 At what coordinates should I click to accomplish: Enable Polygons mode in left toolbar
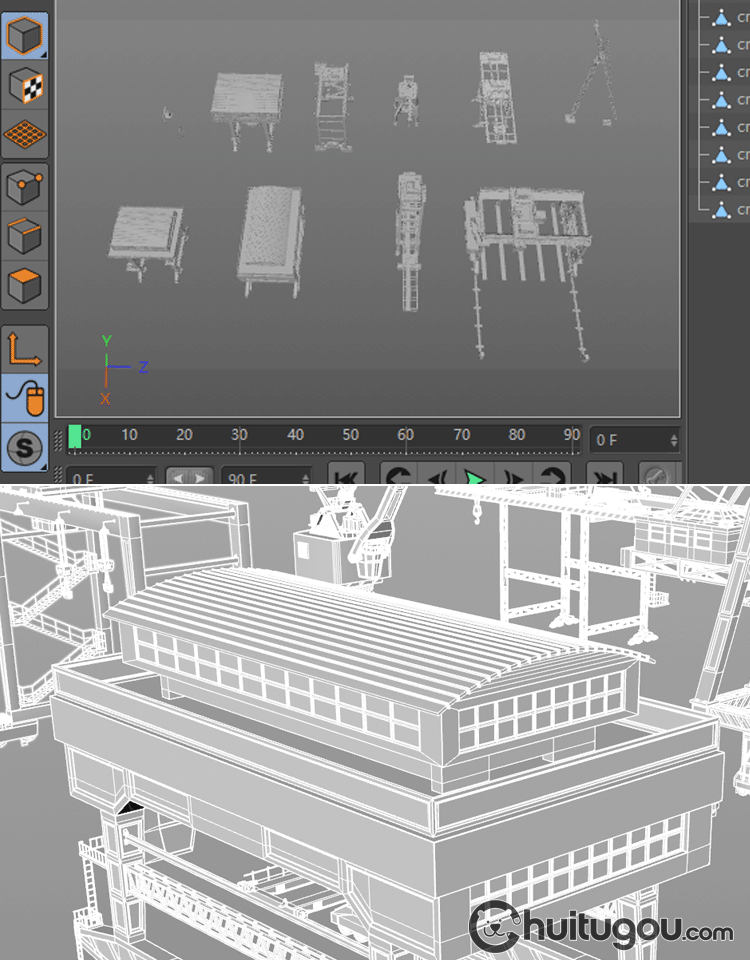tap(24, 286)
